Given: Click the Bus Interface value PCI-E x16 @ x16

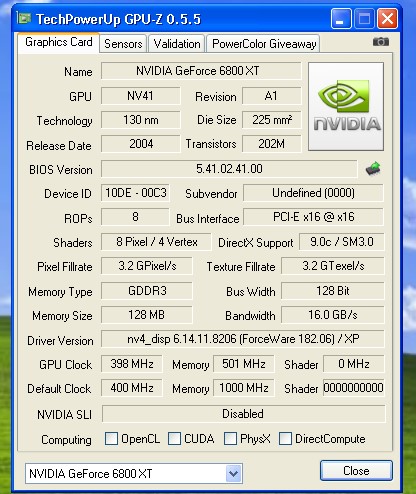Looking at the screenshot, I should pyautogui.click(x=313, y=217).
